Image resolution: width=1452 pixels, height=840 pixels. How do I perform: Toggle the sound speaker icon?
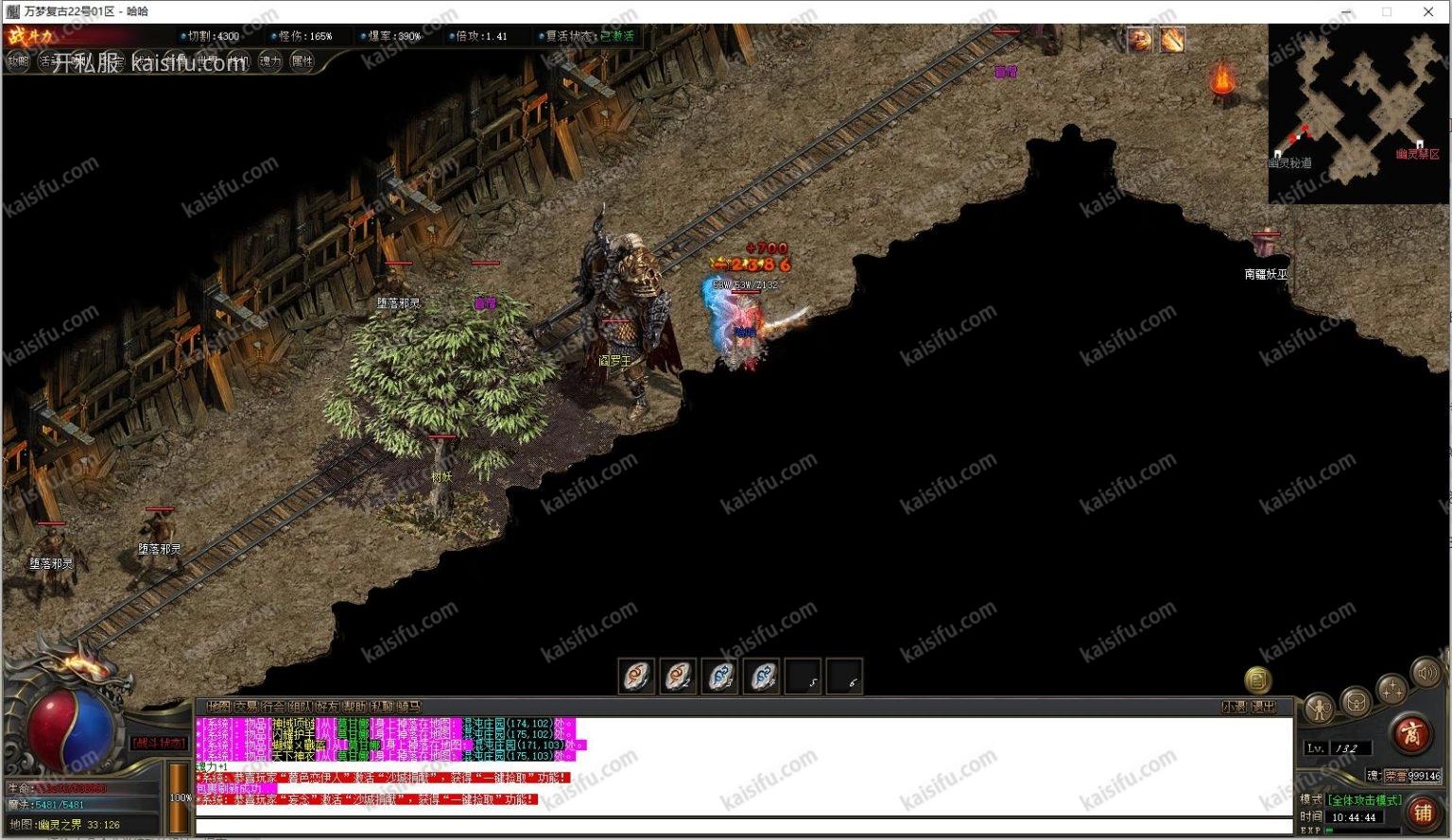(x=1426, y=672)
